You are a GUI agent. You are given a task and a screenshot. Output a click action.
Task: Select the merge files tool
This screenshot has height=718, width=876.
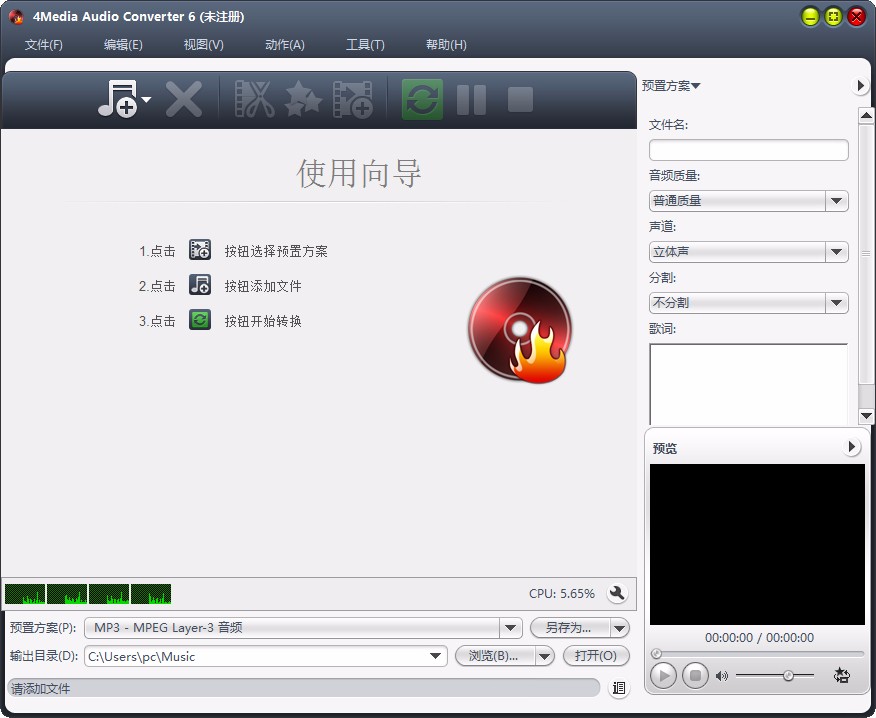click(x=352, y=100)
